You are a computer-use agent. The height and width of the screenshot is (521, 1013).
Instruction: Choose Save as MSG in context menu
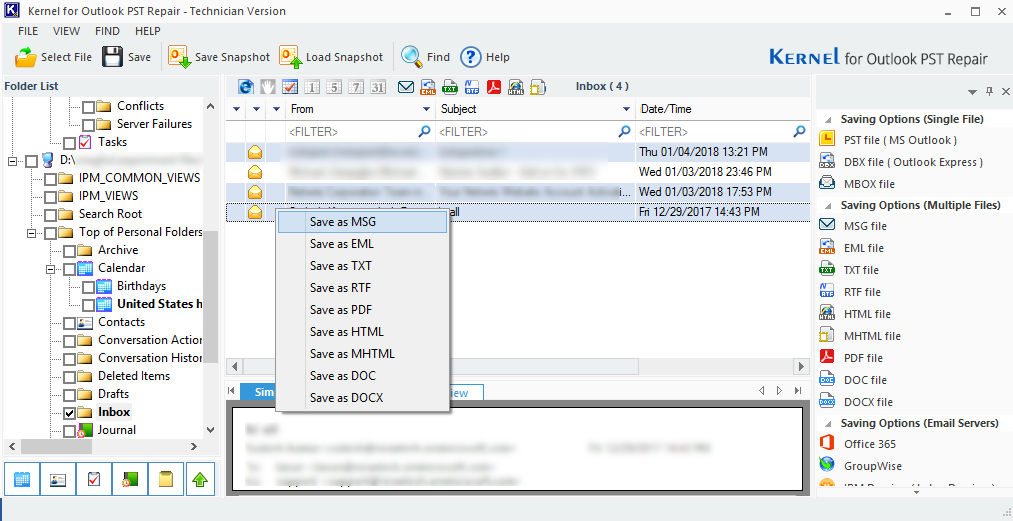click(x=362, y=222)
